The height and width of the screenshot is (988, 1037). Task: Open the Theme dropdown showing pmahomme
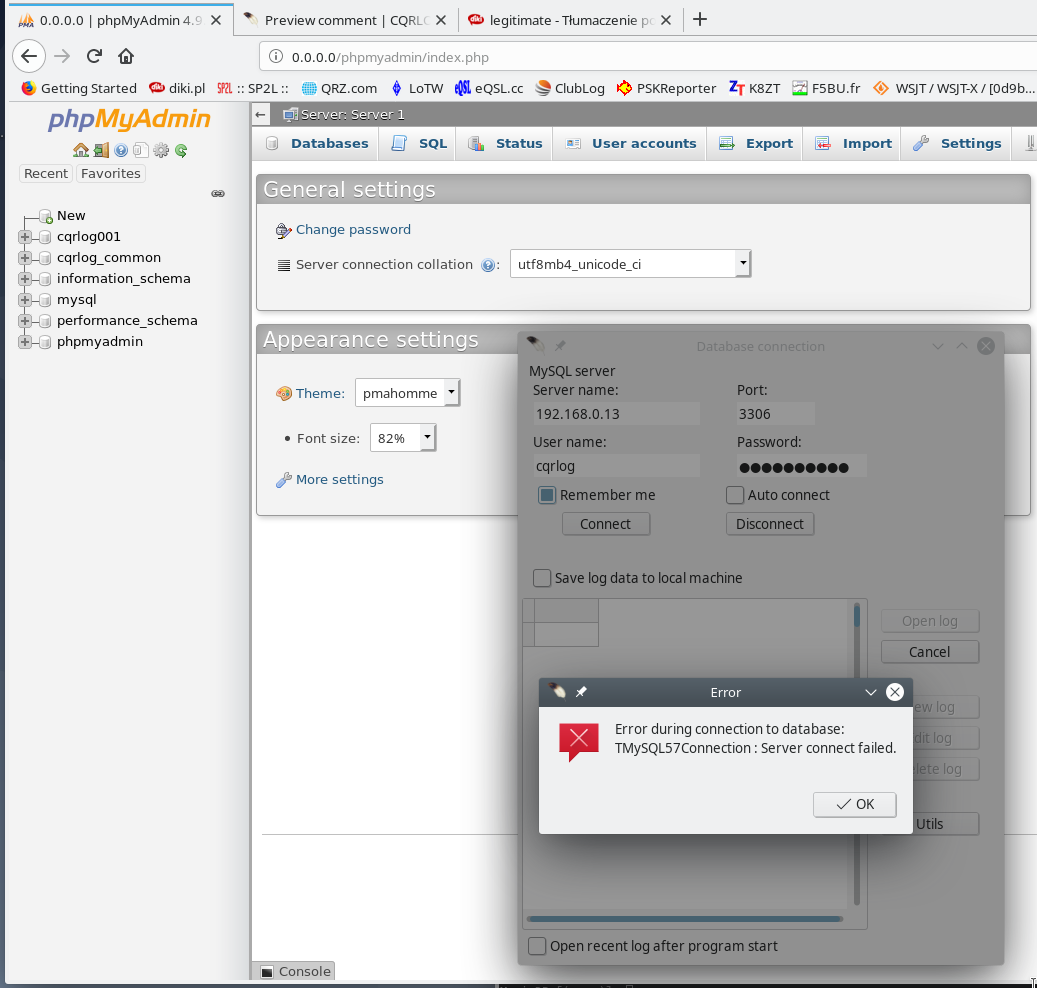coord(407,393)
